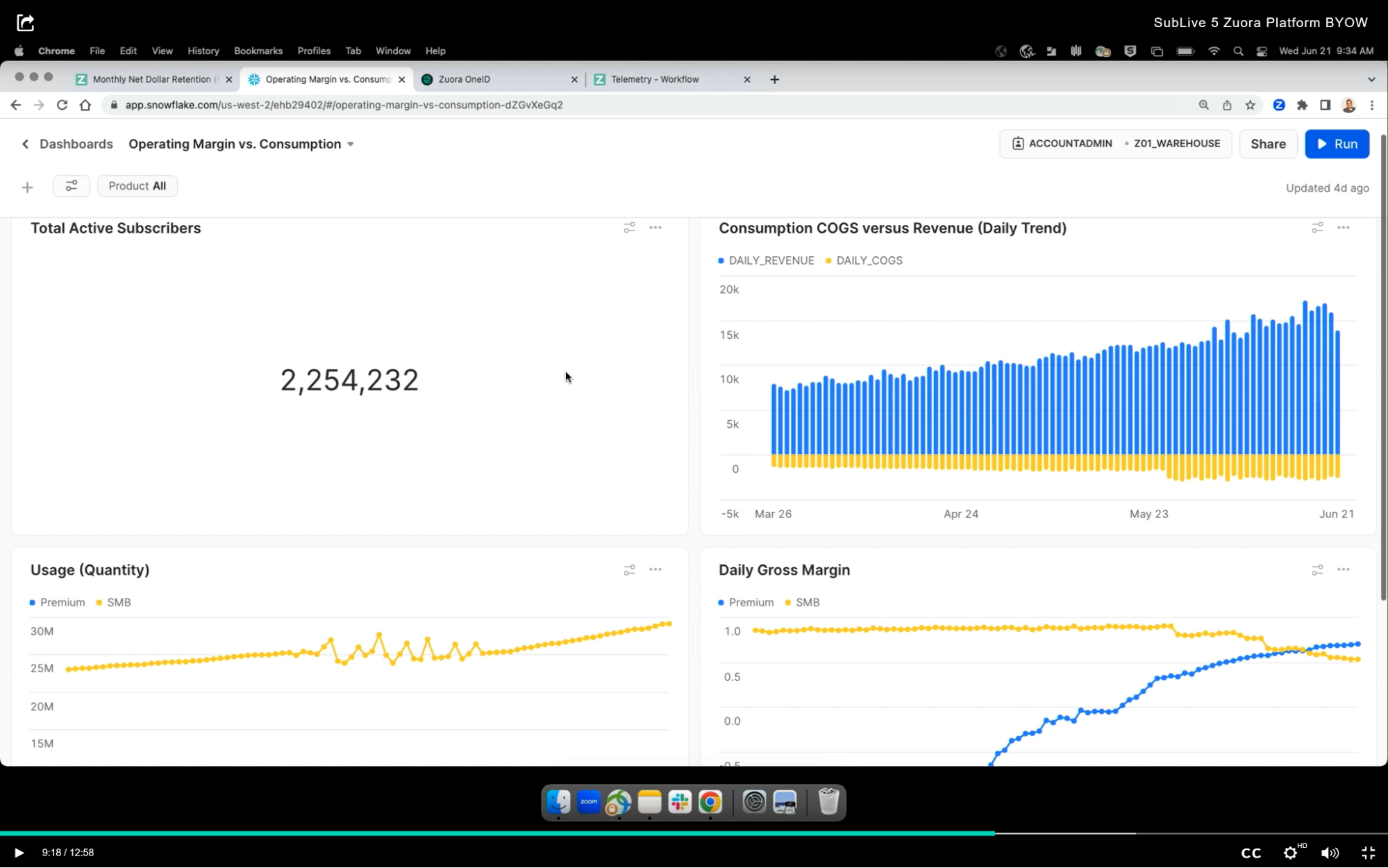The image size is (1388, 868).
Task: Switch to Telemetry - Workflow tab
Action: (x=655, y=79)
